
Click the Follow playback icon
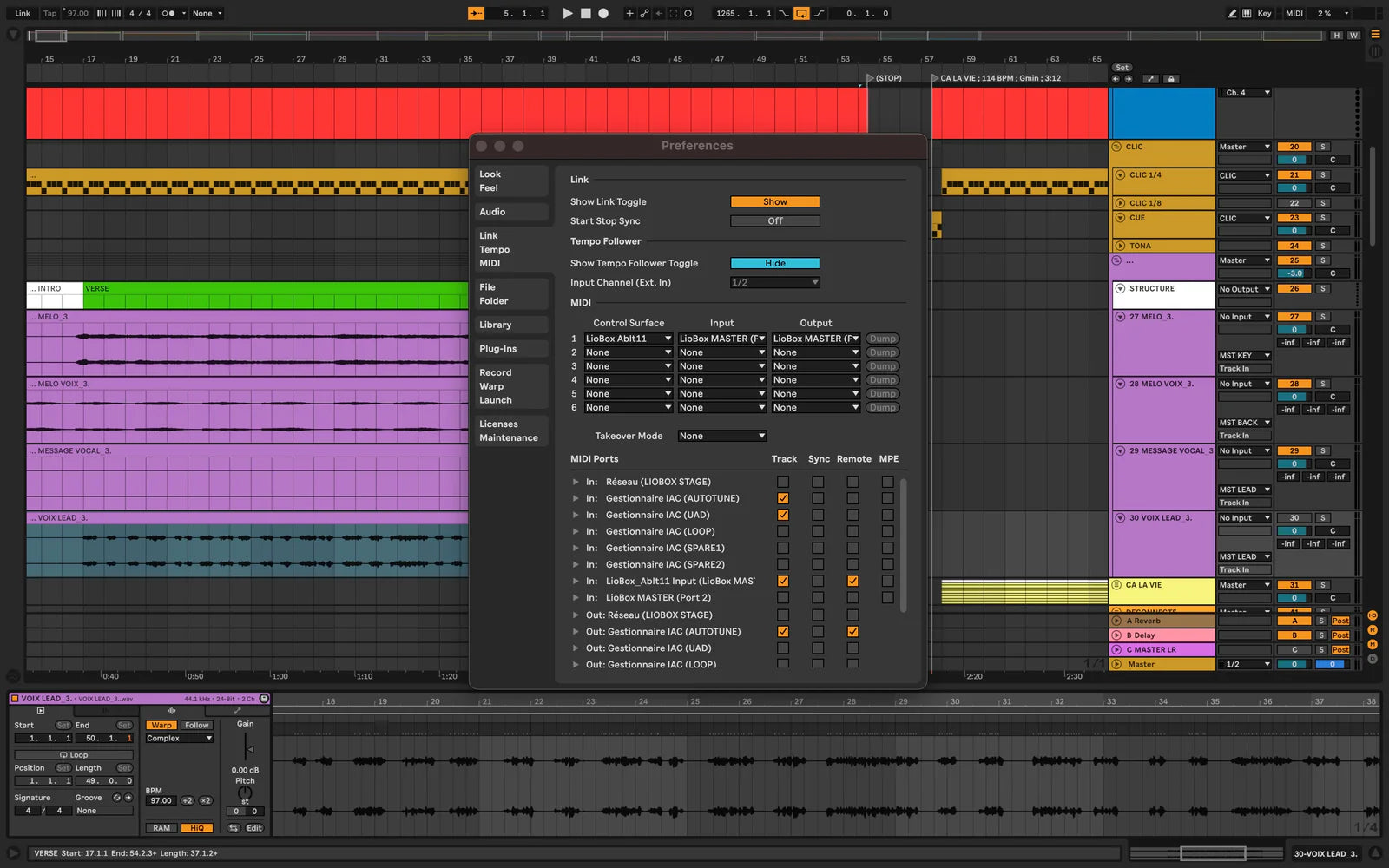click(476, 13)
